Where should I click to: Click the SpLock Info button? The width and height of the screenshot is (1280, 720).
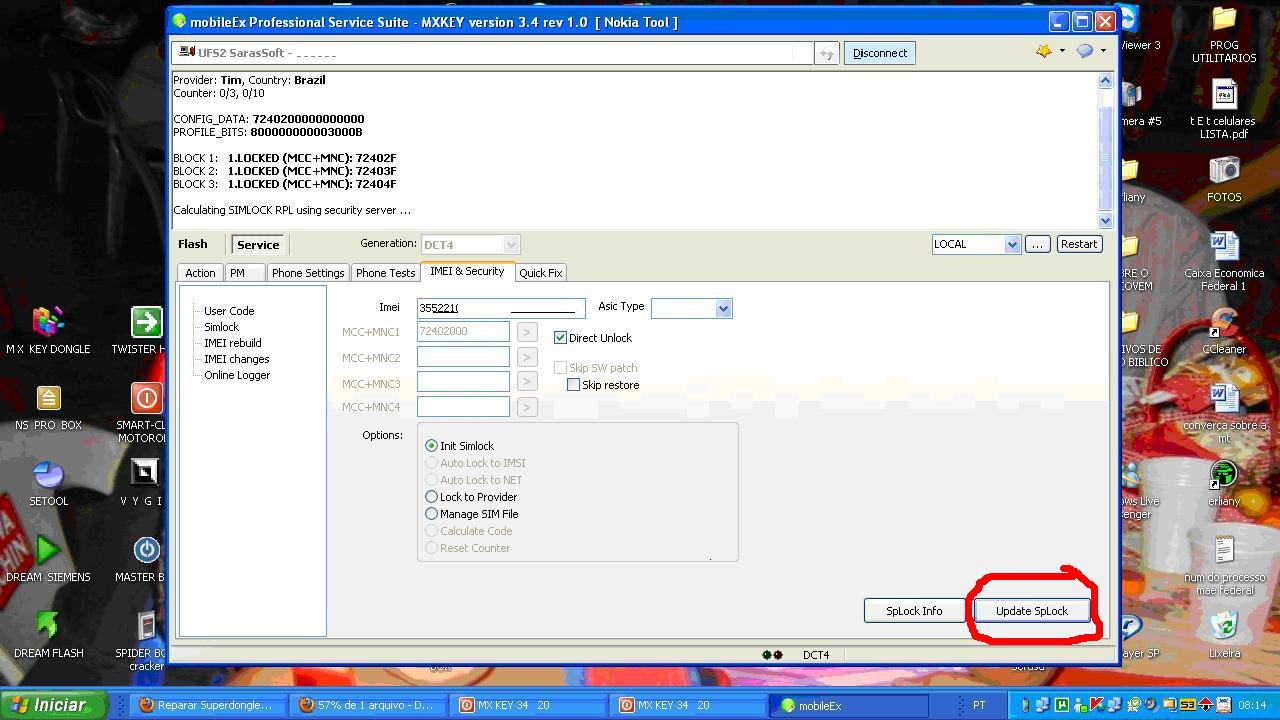pos(914,611)
